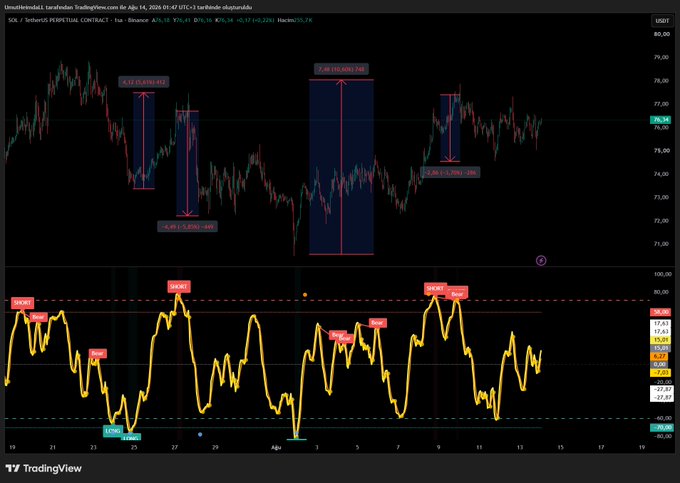Click the Bear label near date 6
Viewport: 680px width, 483px height.
[377, 323]
